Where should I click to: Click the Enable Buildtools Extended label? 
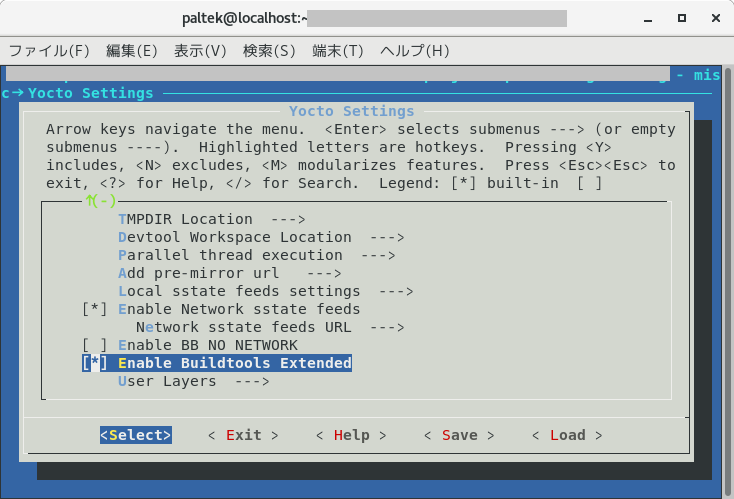point(235,363)
